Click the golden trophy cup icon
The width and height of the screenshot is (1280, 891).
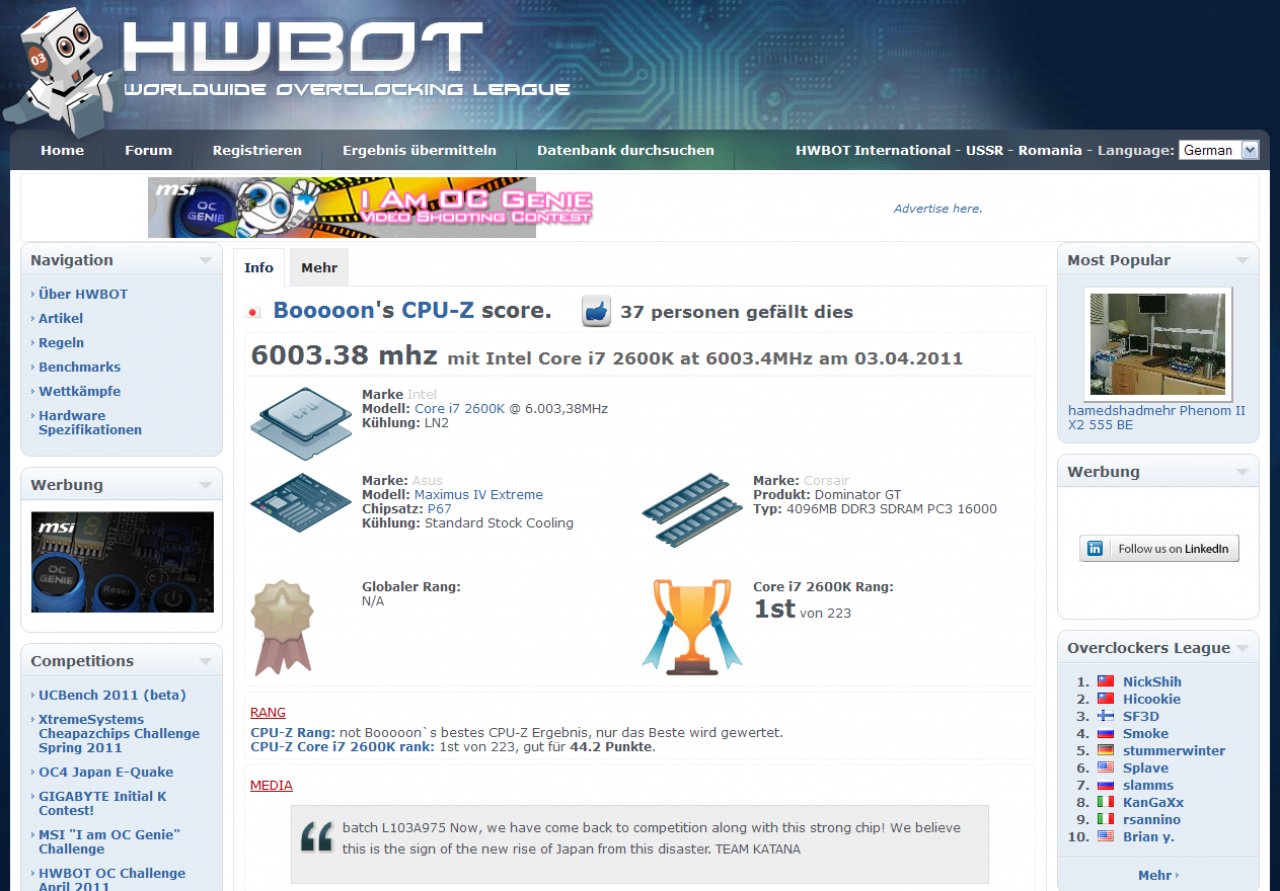tap(692, 625)
